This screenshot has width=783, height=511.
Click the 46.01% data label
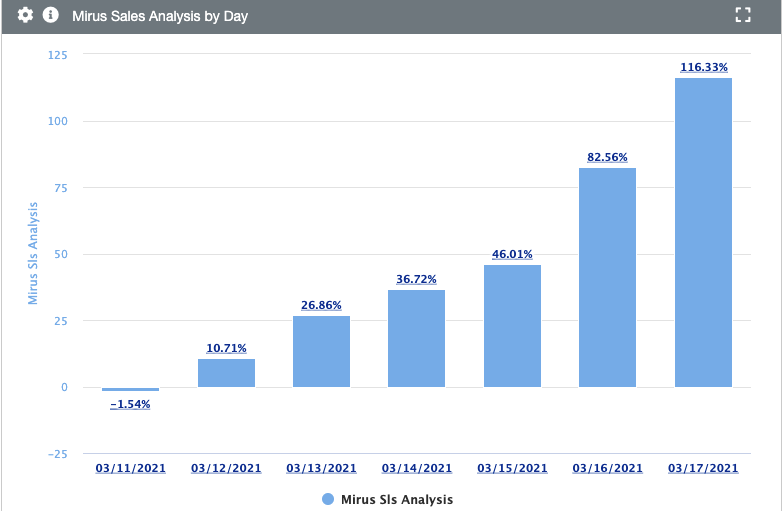tap(512, 254)
